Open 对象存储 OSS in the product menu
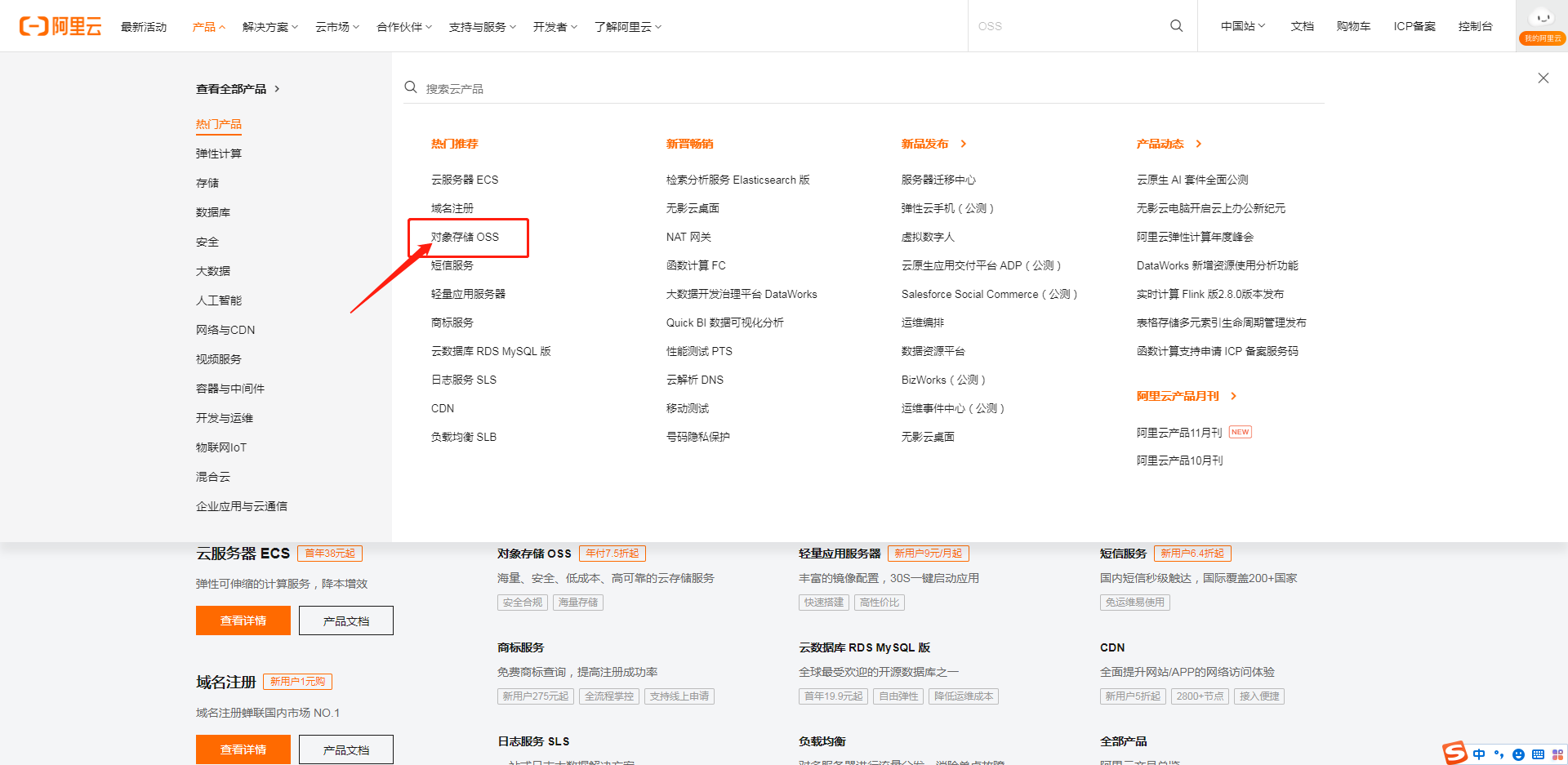1568x765 pixels. (x=465, y=237)
